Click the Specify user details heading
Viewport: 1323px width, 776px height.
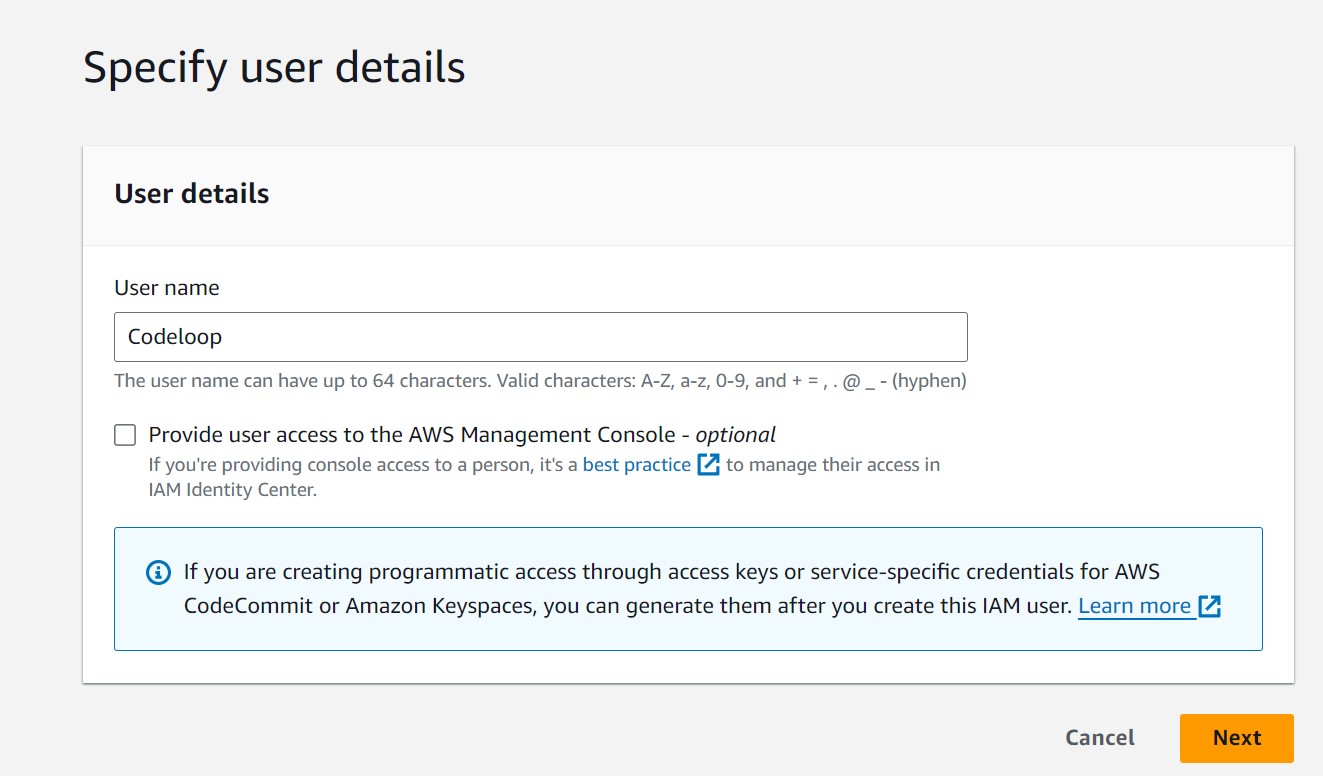click(x=274, y=68)
